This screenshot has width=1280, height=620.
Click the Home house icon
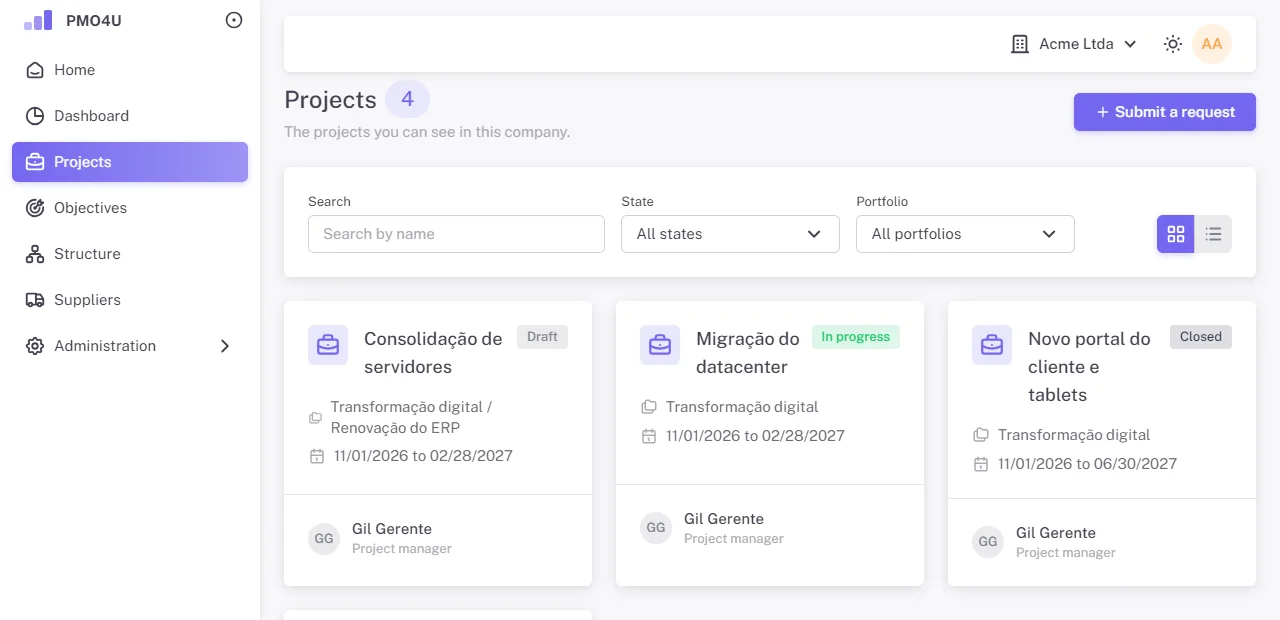(35, 70)
